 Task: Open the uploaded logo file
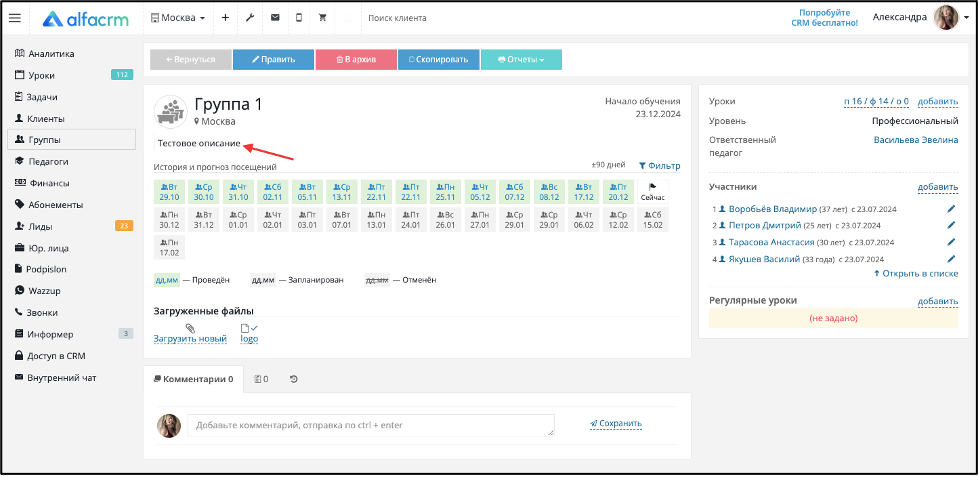[x=249, y=333]
